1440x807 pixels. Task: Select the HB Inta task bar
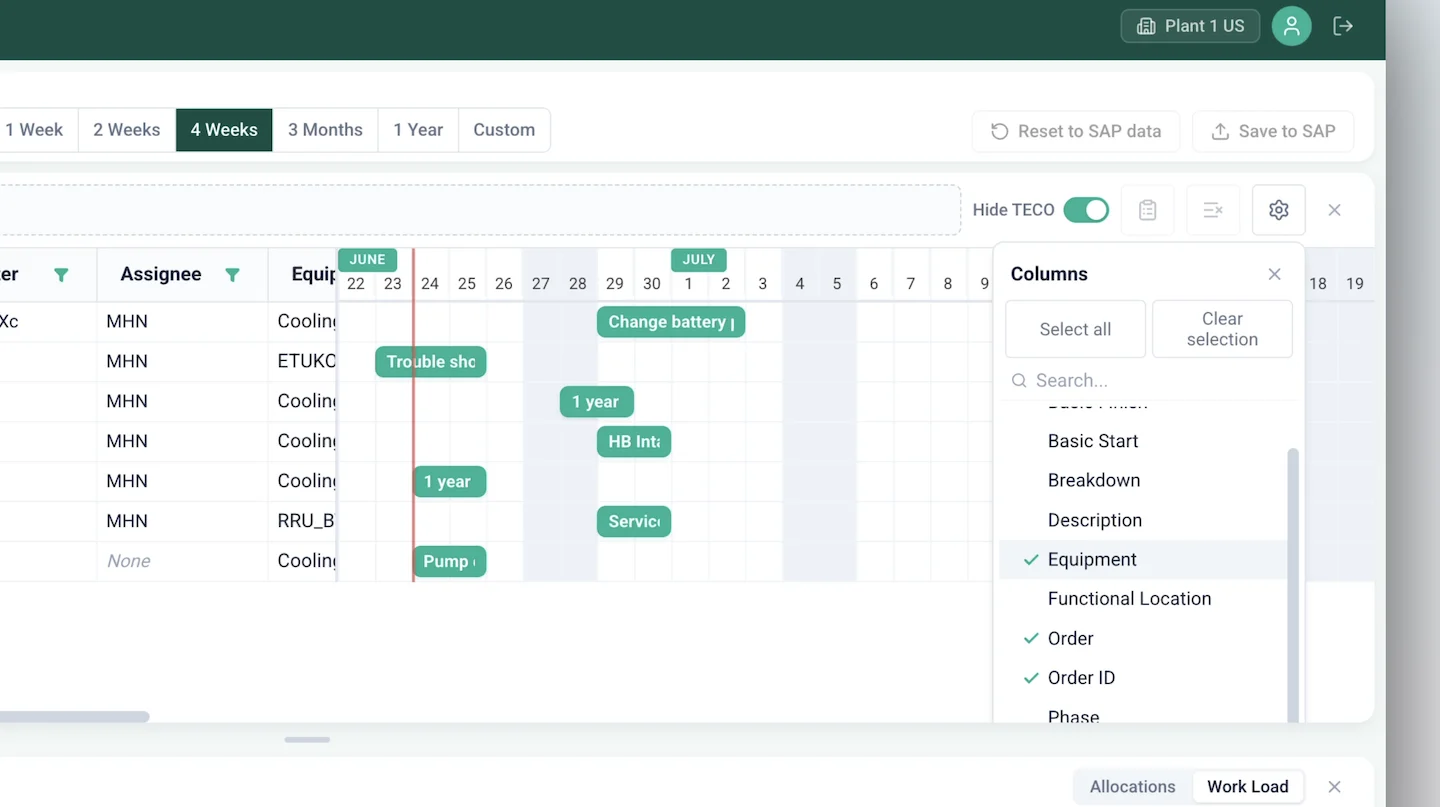tap(634, 442)
